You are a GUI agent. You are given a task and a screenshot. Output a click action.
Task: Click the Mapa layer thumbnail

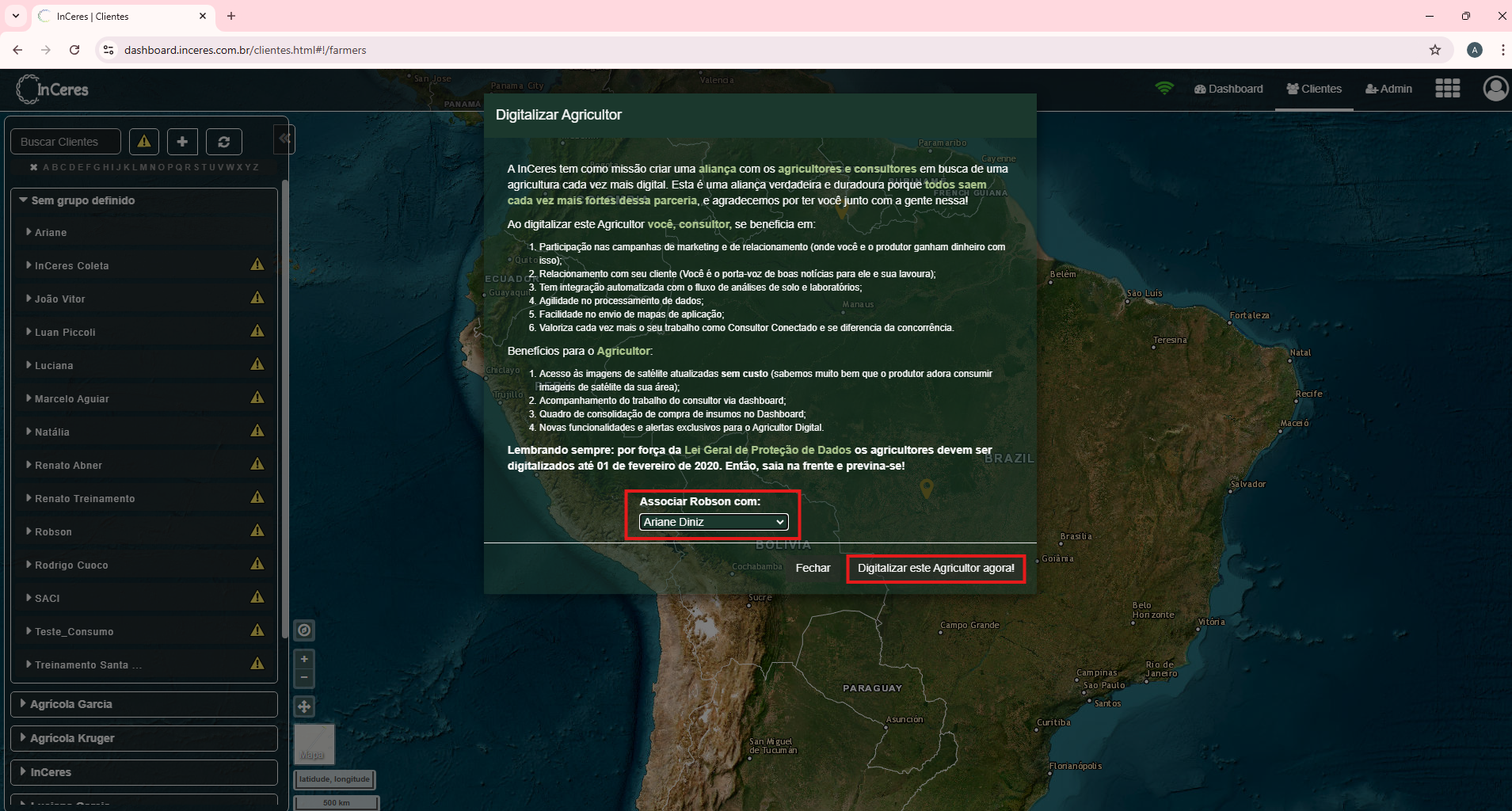click(314, 744)
